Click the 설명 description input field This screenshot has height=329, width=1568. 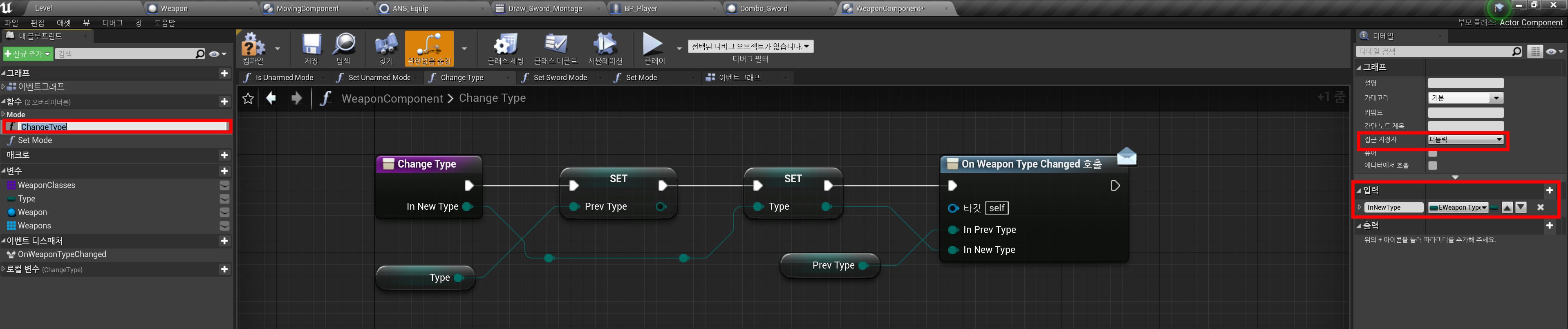1466,83
